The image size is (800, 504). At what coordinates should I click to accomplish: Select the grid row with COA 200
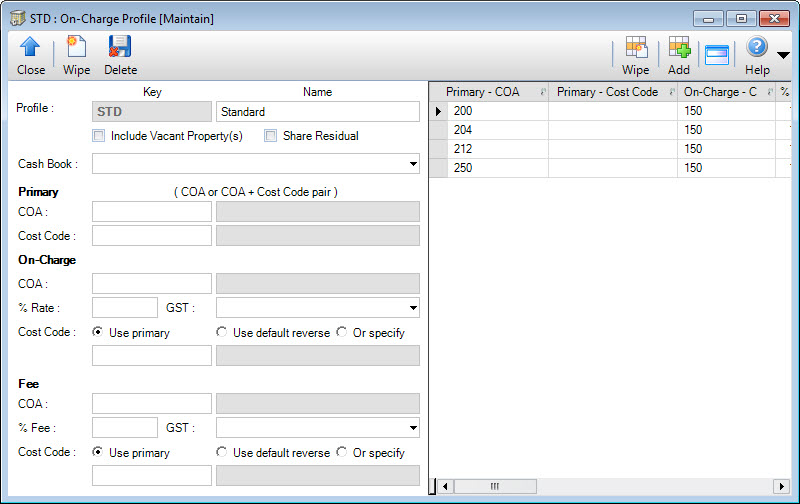pos(610,111)
